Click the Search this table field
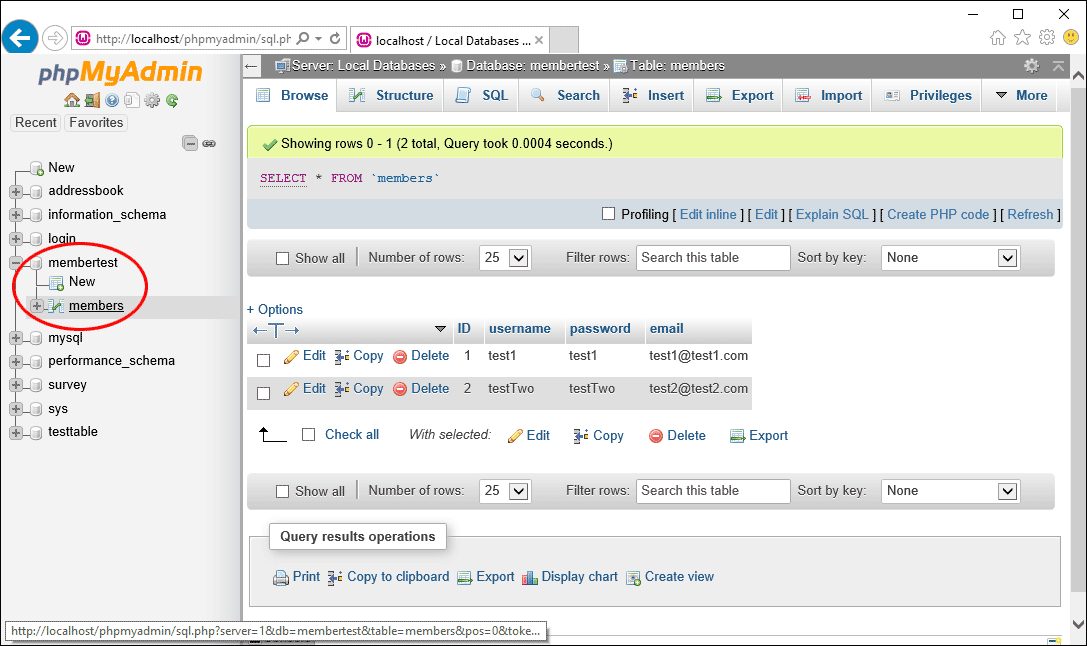The height and width of the screenshot is (646, 1087). (712, 257)
